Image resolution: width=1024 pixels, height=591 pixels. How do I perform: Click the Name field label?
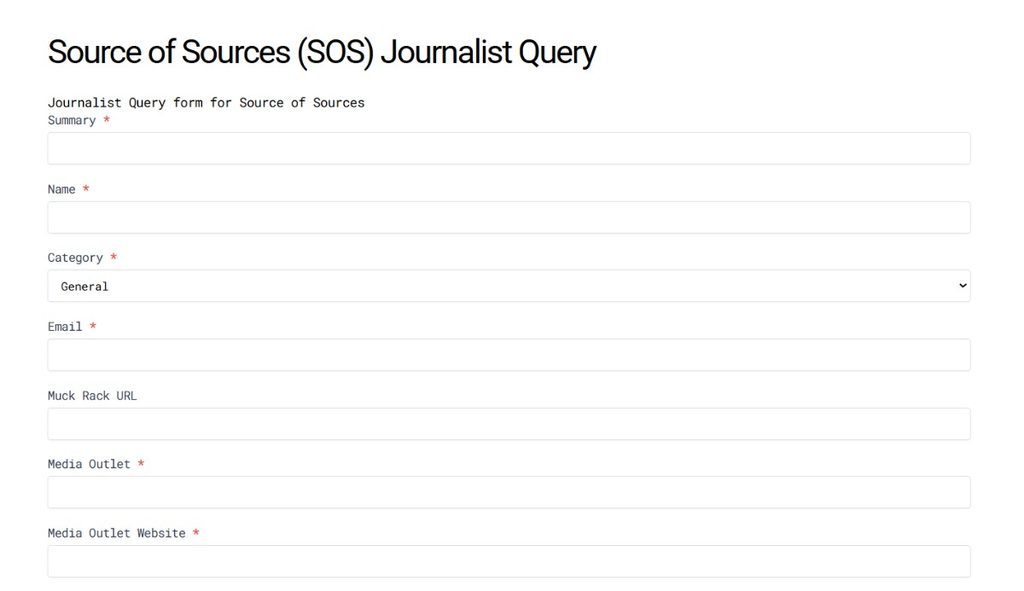tap(61, 189)
